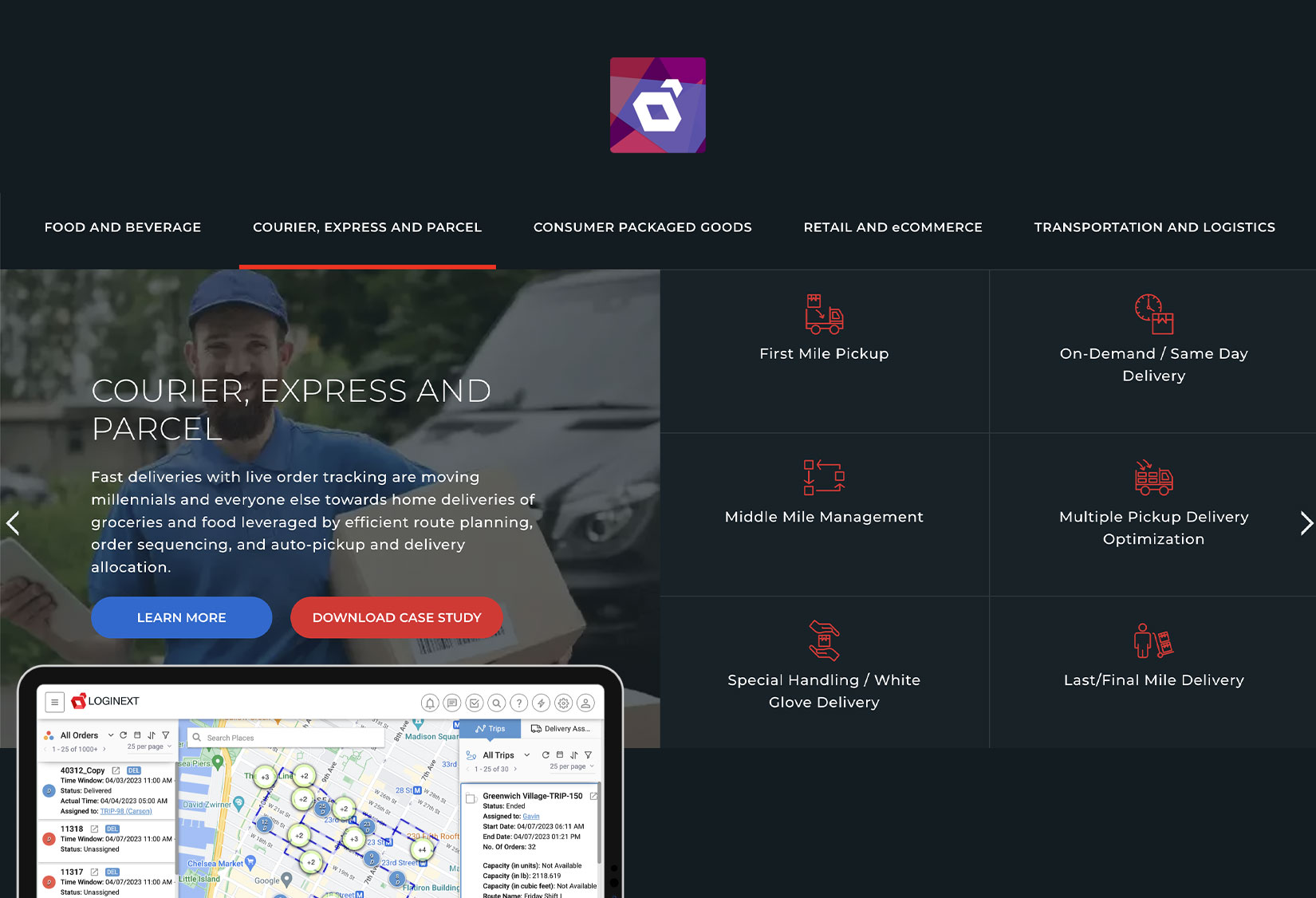Check the Greenwich Village-TRIP-150 checkbox
The height and width of the screenshot is (898, 1316).
(x=471, y=798)
